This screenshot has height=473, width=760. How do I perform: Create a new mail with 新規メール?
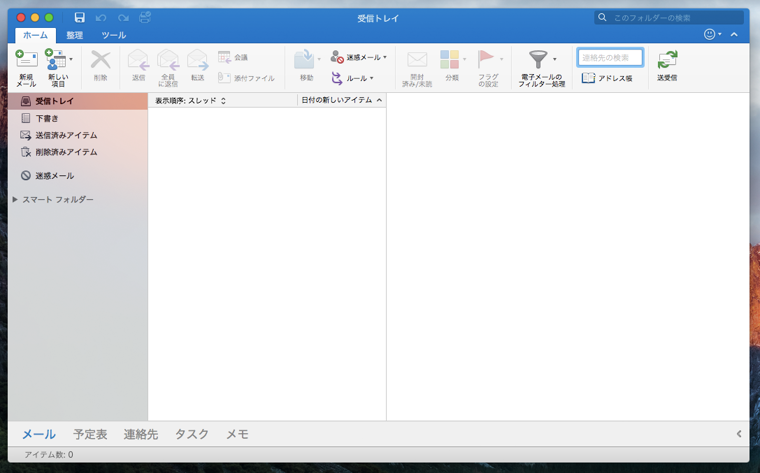pyautogui.click(x=26, y=68)
